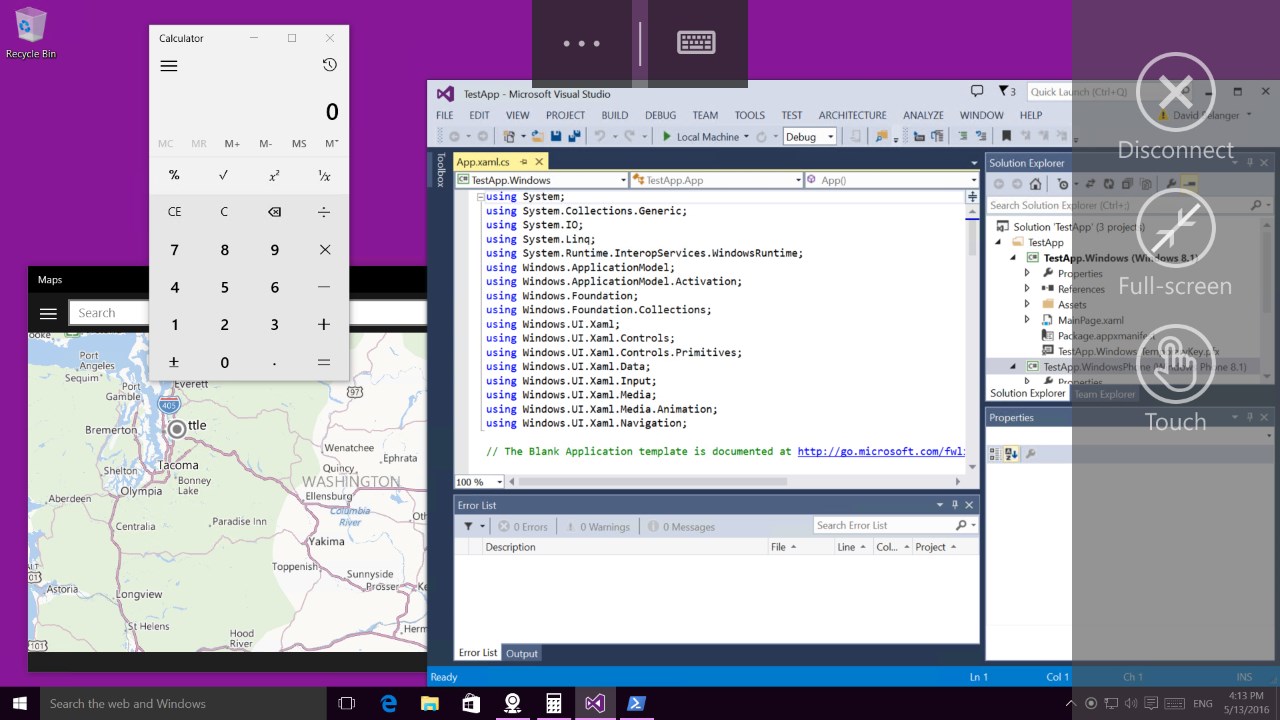Image resolution: width=1280 pixels, height=720 pixels.
Task: Toggle Auto Hide pin on Error List panel
Action: click(954, 505)
